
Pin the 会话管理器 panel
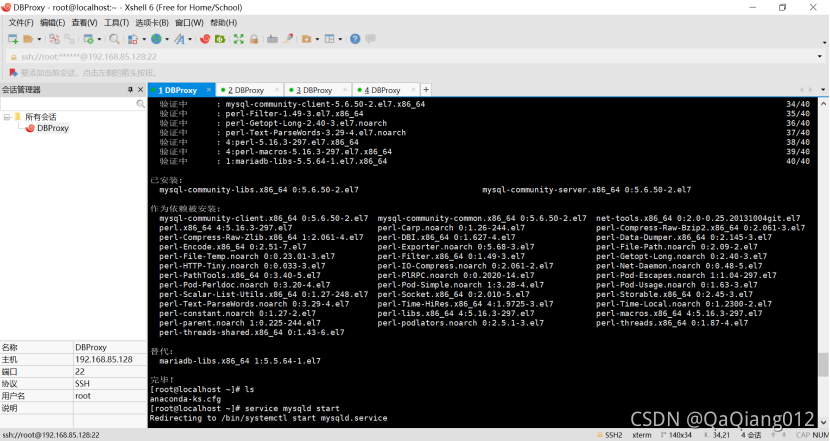click(130, 90)
